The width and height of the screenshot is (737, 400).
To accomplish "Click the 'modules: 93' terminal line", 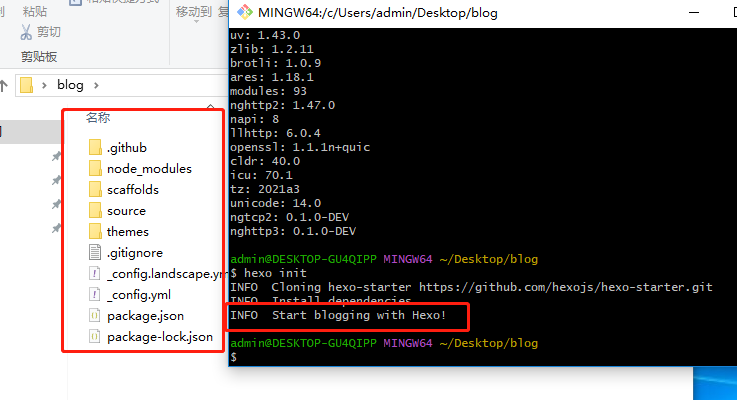I will pyautogui.click(x=268, y=91).
